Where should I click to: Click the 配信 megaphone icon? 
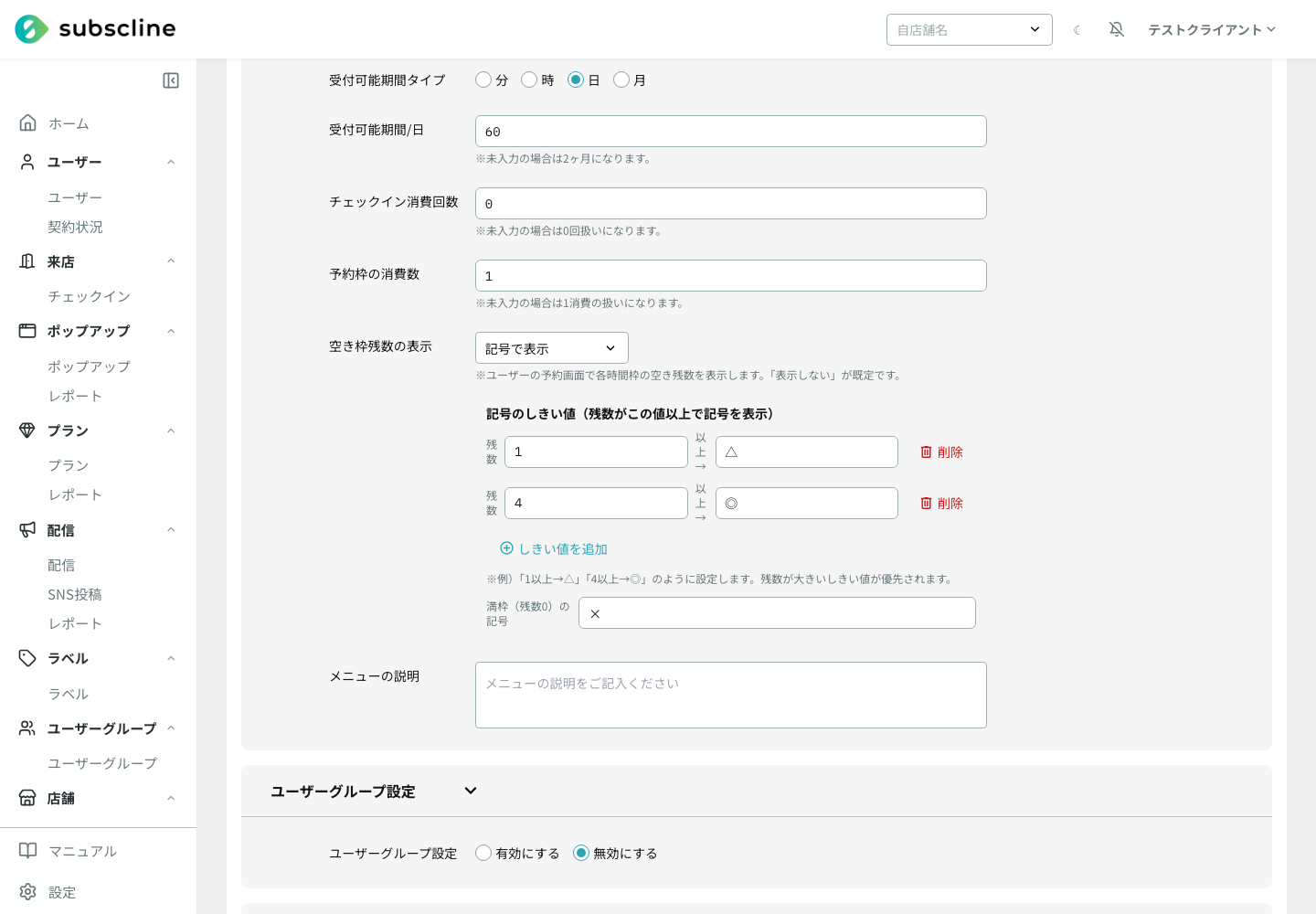(x=27, y=529)
